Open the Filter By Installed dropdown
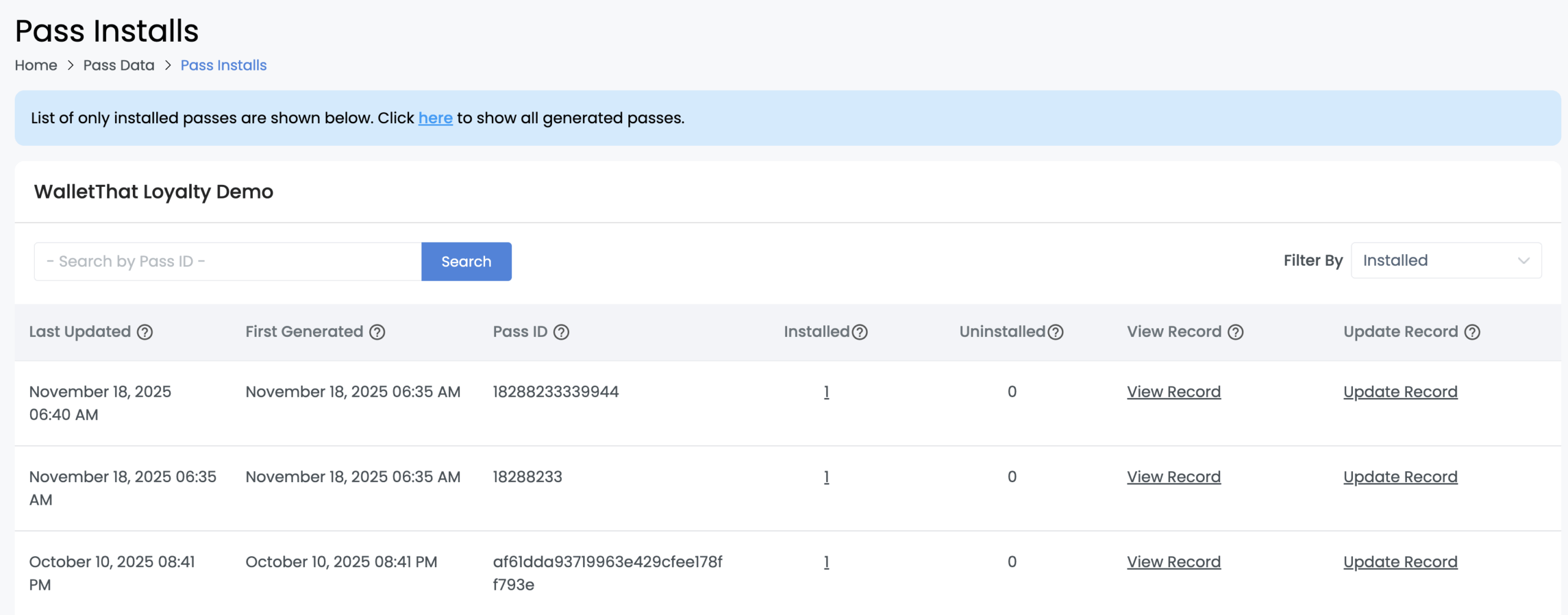This screenshot has width=1568, height=615. (x=1445, y=261)
